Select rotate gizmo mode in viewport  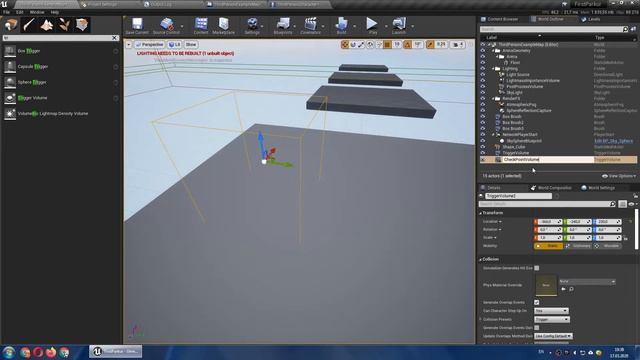tap(353, 44)
